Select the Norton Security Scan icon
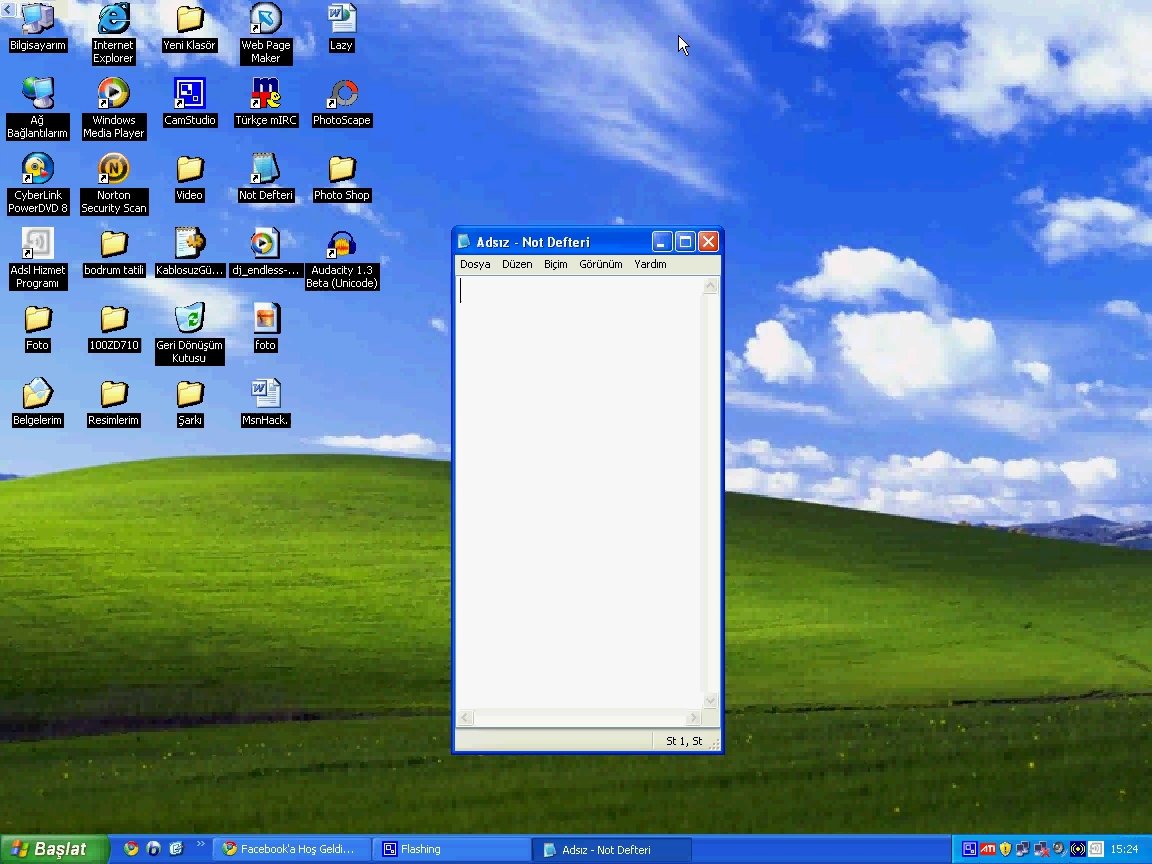The image size is (1152, 864). tap(113, 183)
